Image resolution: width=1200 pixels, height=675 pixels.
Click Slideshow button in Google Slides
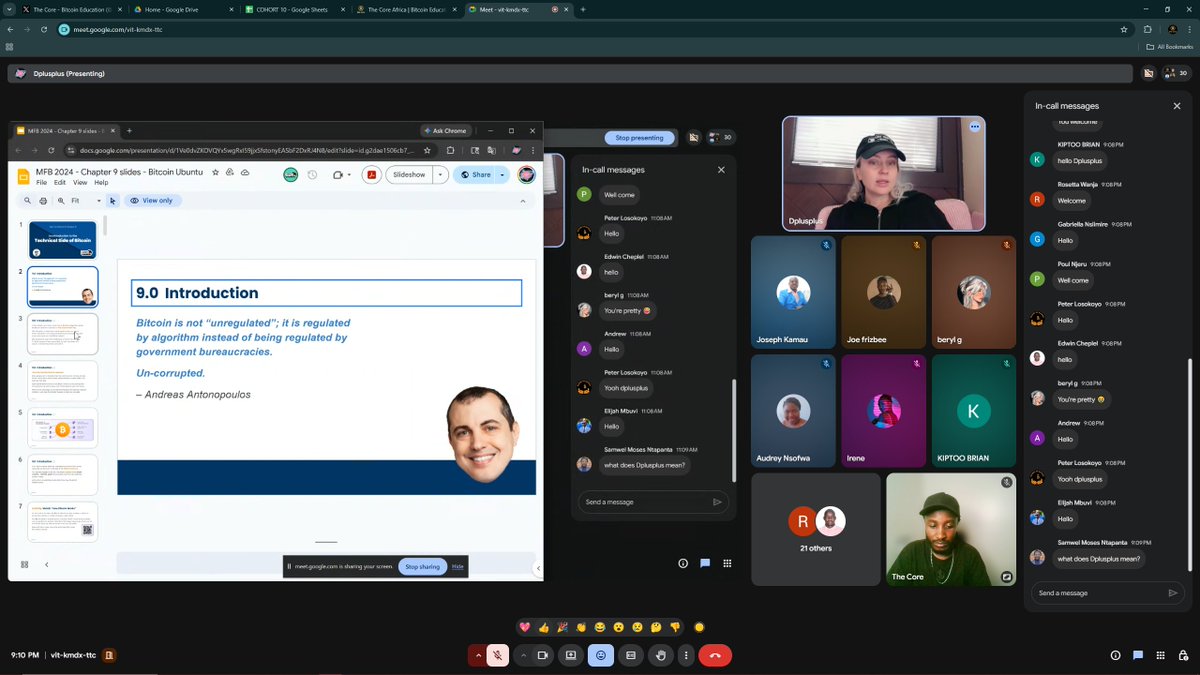[x=410, y=174]
